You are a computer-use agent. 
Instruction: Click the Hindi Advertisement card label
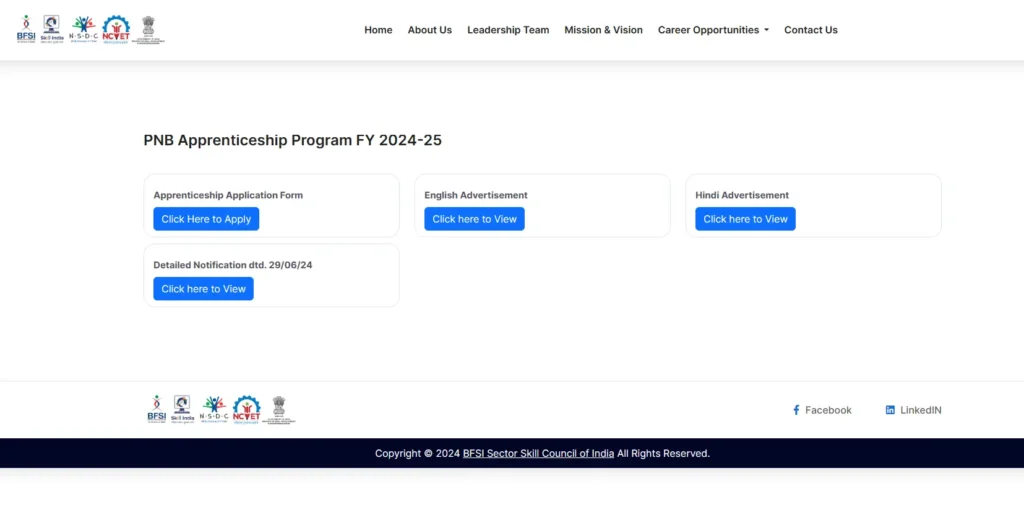coord(742,195)
